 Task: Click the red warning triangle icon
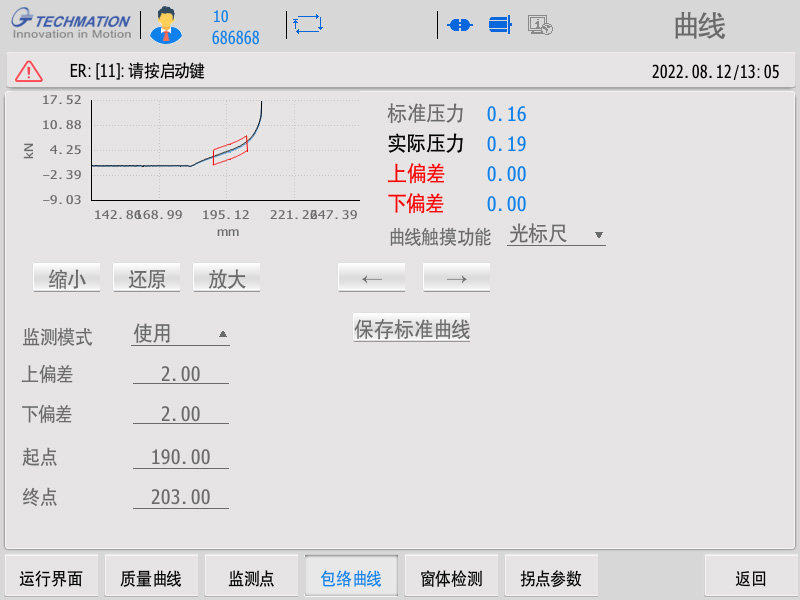pyautogui.click(x=29, y=71)
